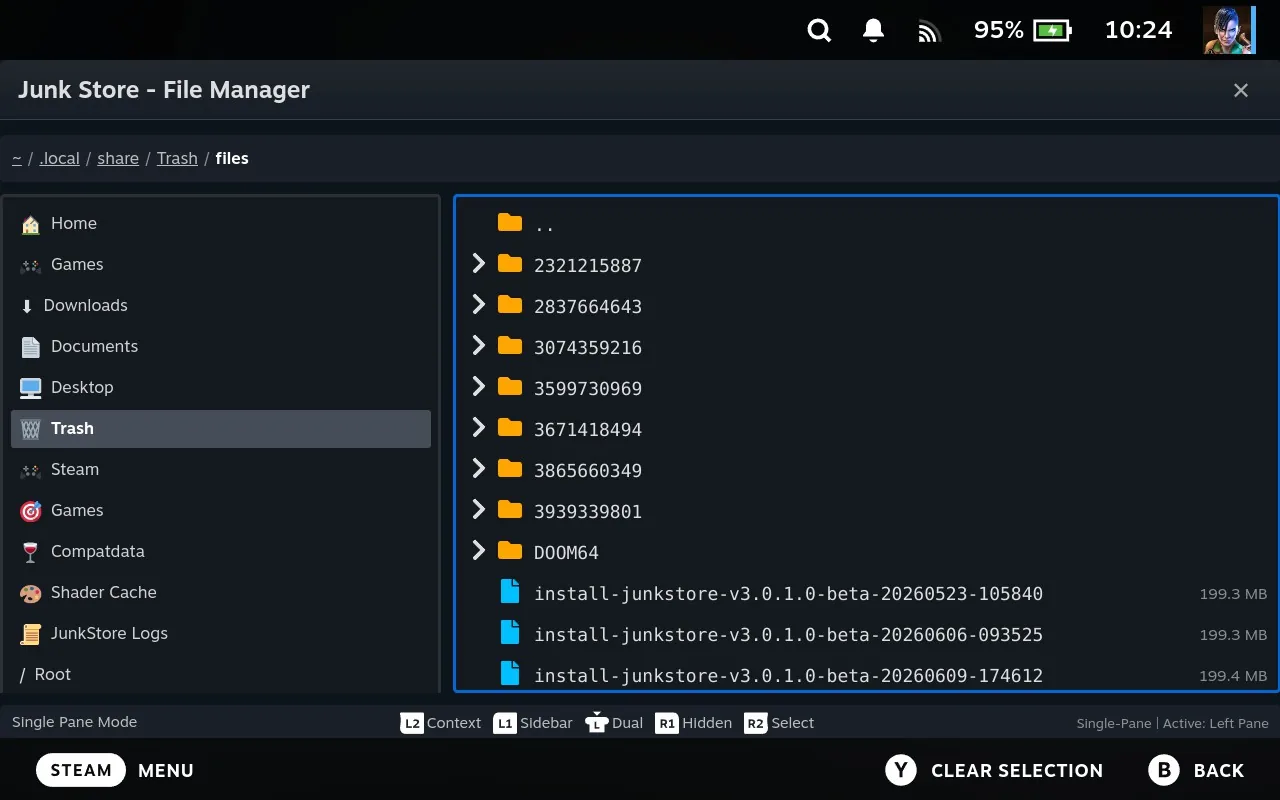The image size is (1280, 800).
Task: Expand folder 2837664643 chevron
Action: (478, 305)
